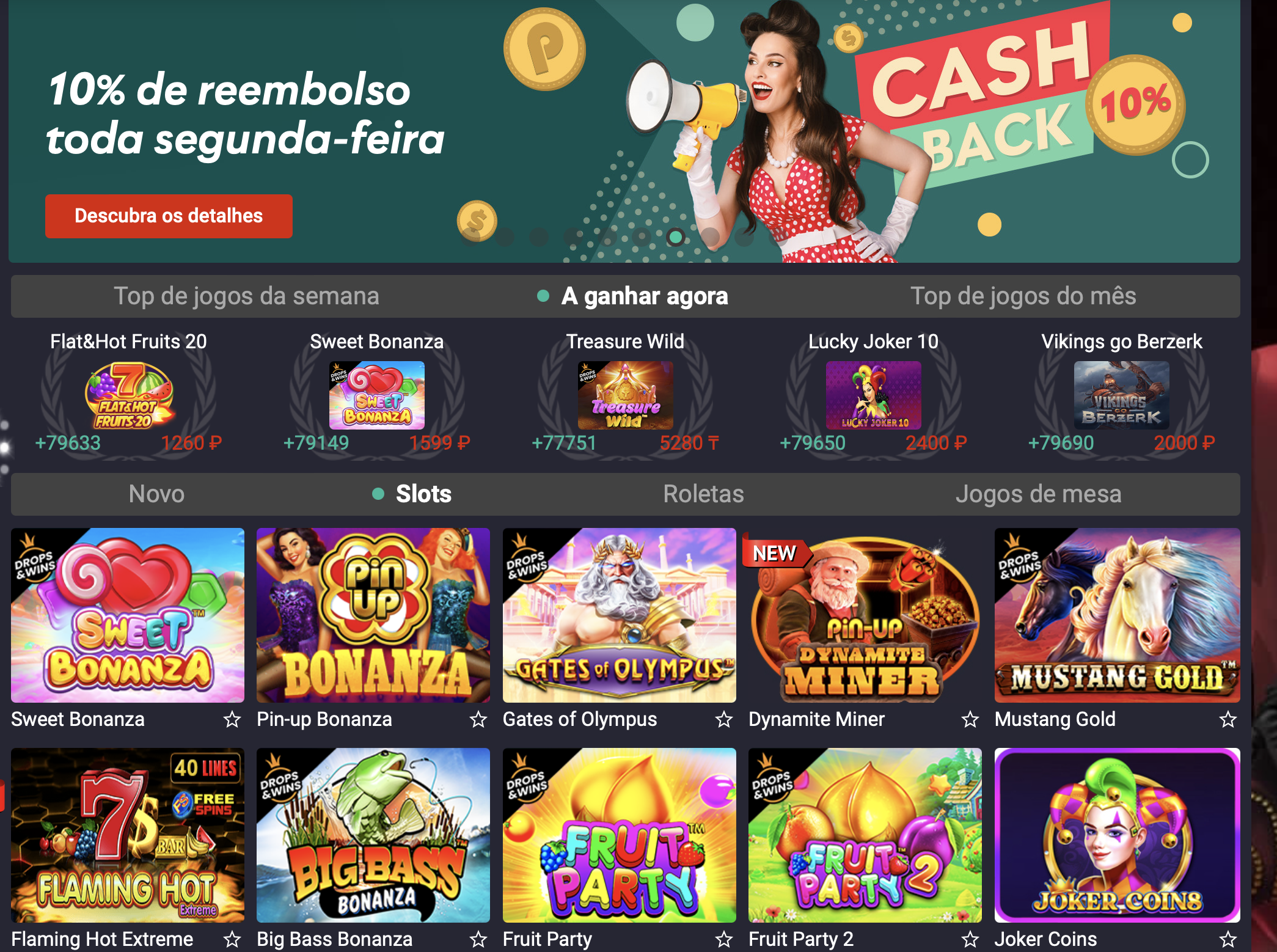Click the star next to Pin-up Bonanza
The height and width of the screenshot is (952, 1277).
(478, 720)
